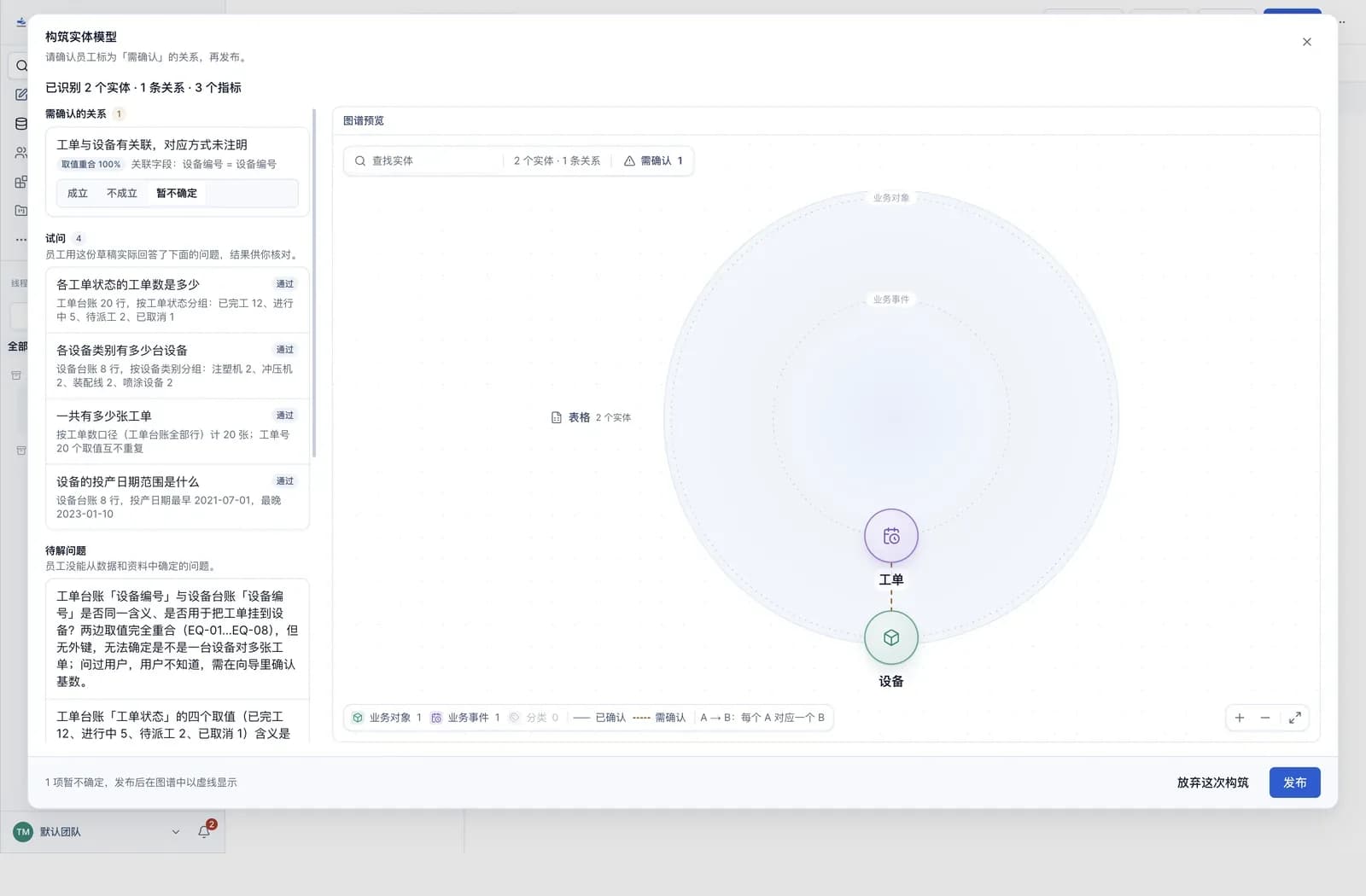Click the 已确认 solid line legend
Viewport: 1366px width, 896px height.
coord(599,718)
